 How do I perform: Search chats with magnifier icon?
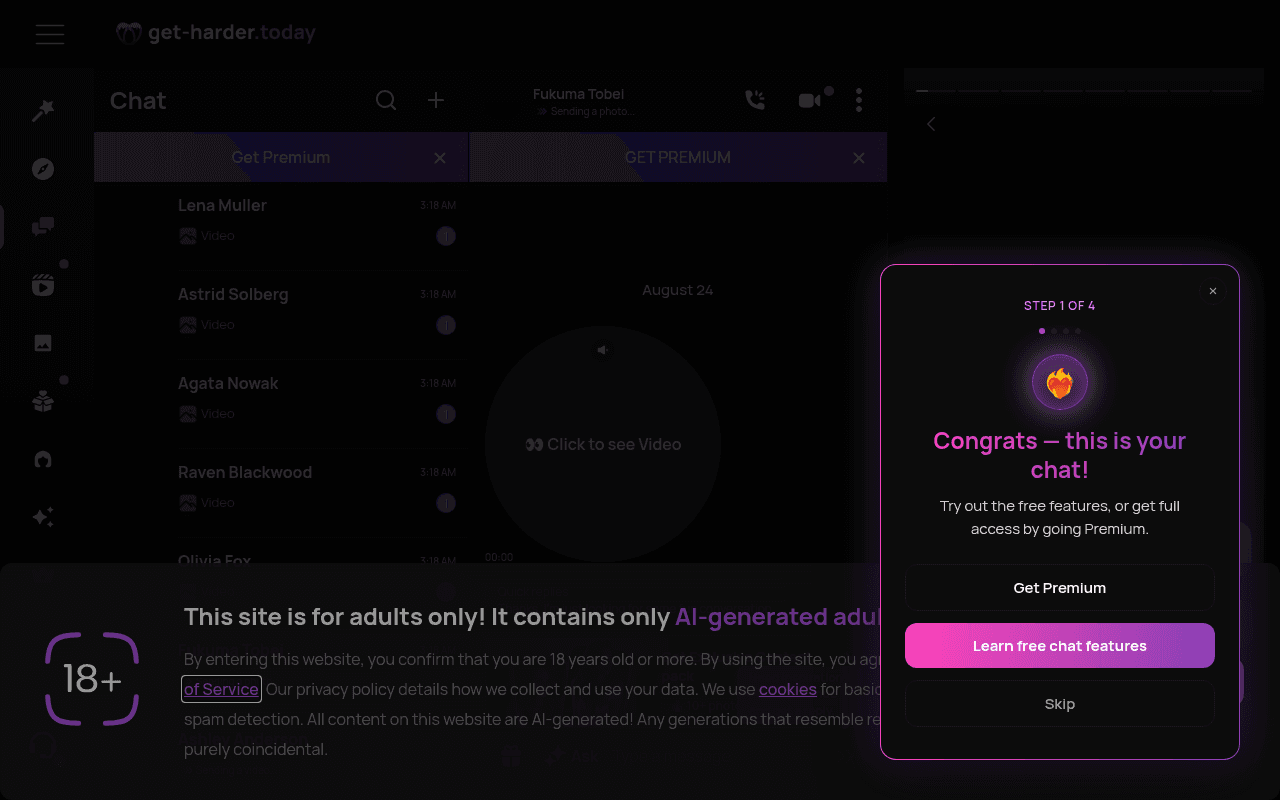point(386,100)
